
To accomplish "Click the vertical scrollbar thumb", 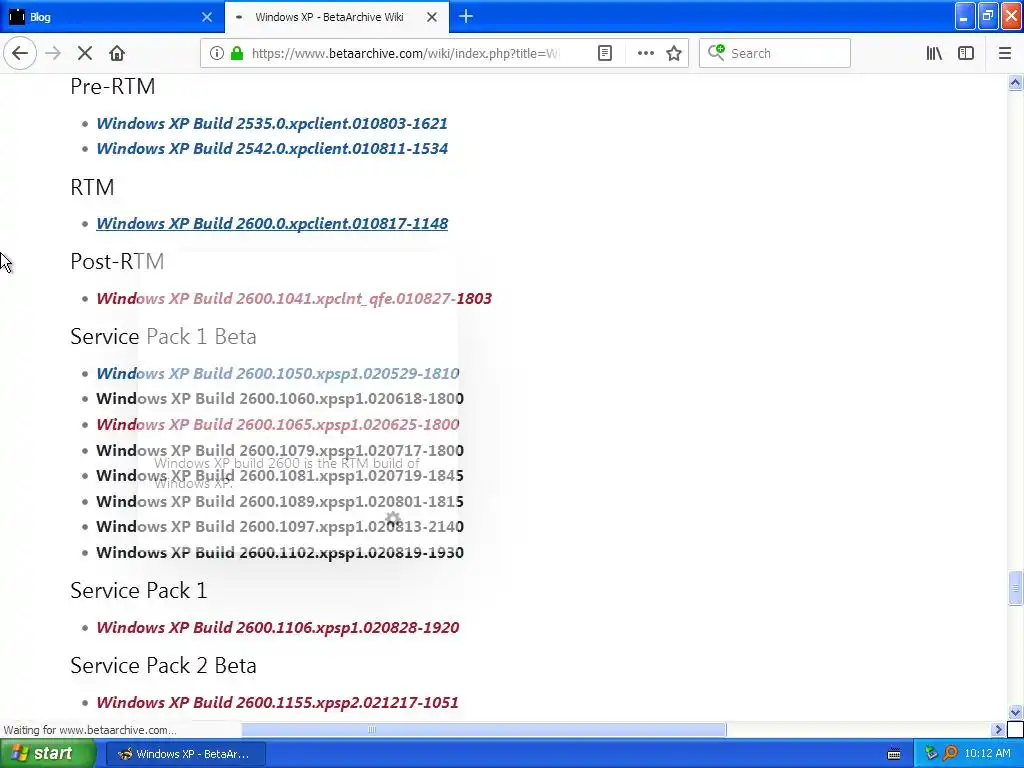I will click(x=1015, y=588).
